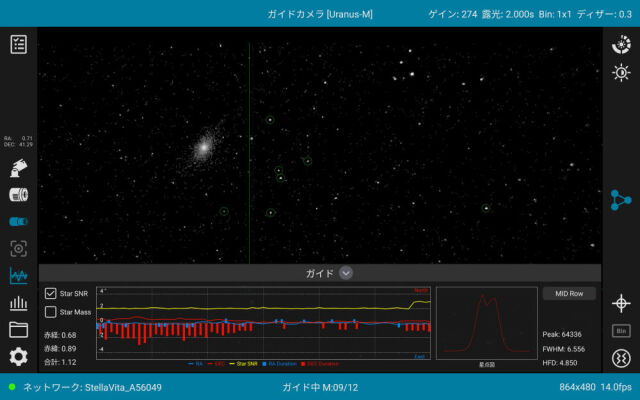Open the file folder icon
Viewport: 640px width, 400px height.
18,329
